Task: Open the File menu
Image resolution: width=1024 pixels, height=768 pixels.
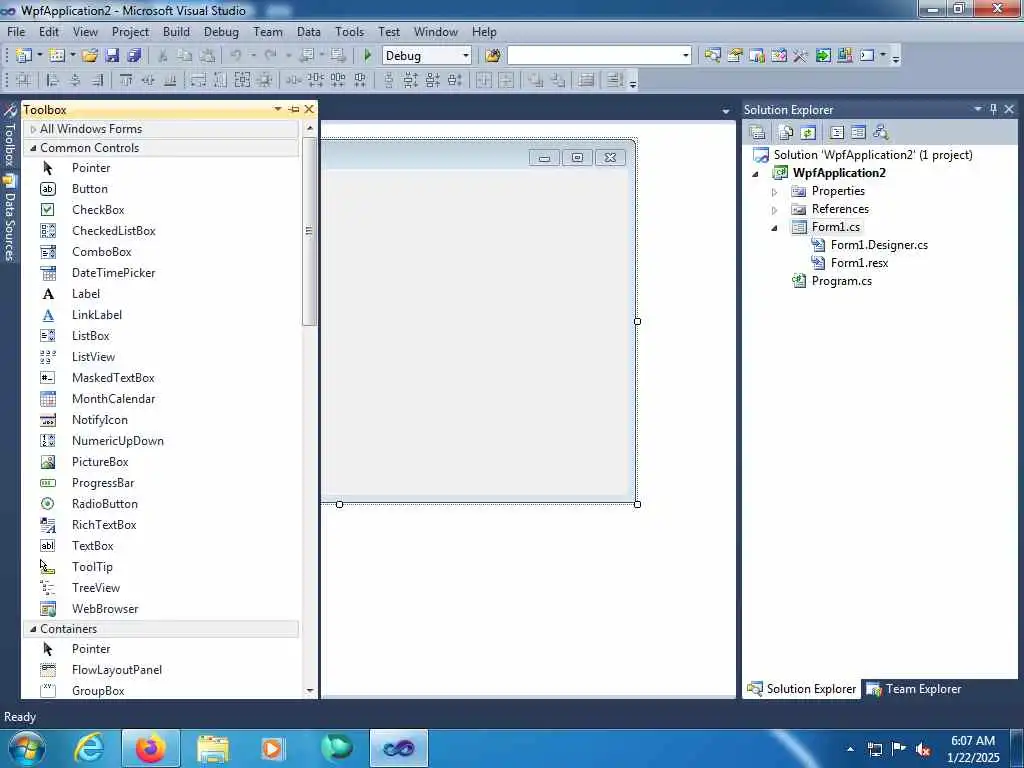Action: [x=16, y=32]
